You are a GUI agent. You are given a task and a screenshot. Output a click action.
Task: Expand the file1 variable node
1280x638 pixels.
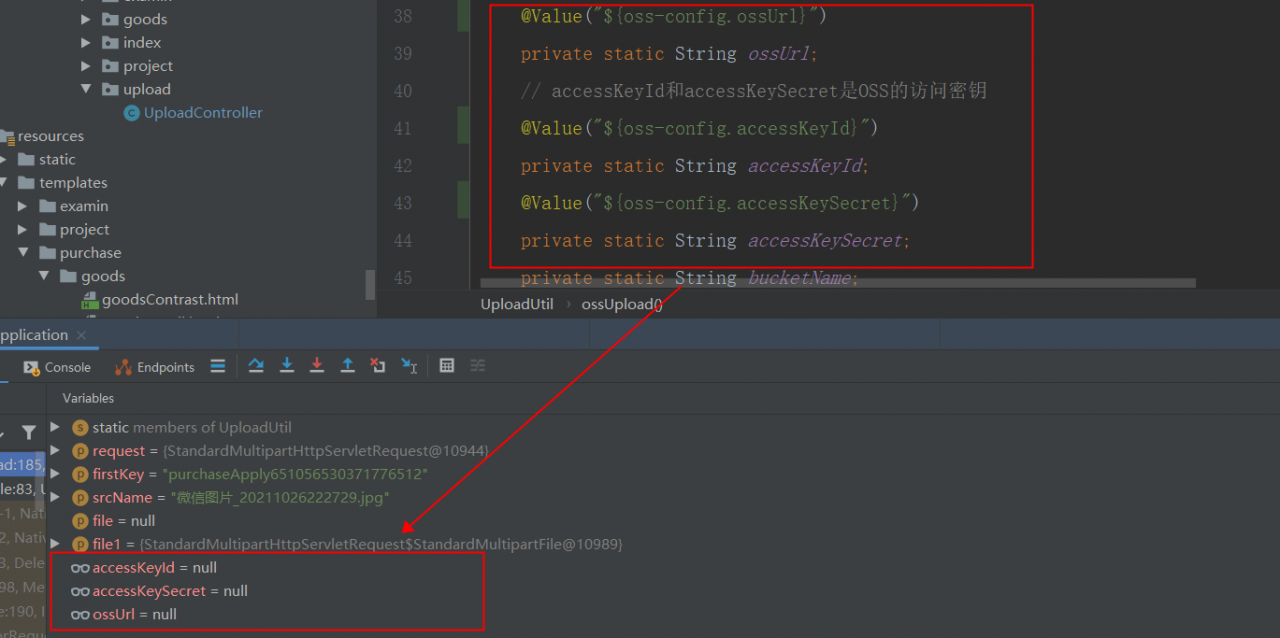click(x=56, y=544)
